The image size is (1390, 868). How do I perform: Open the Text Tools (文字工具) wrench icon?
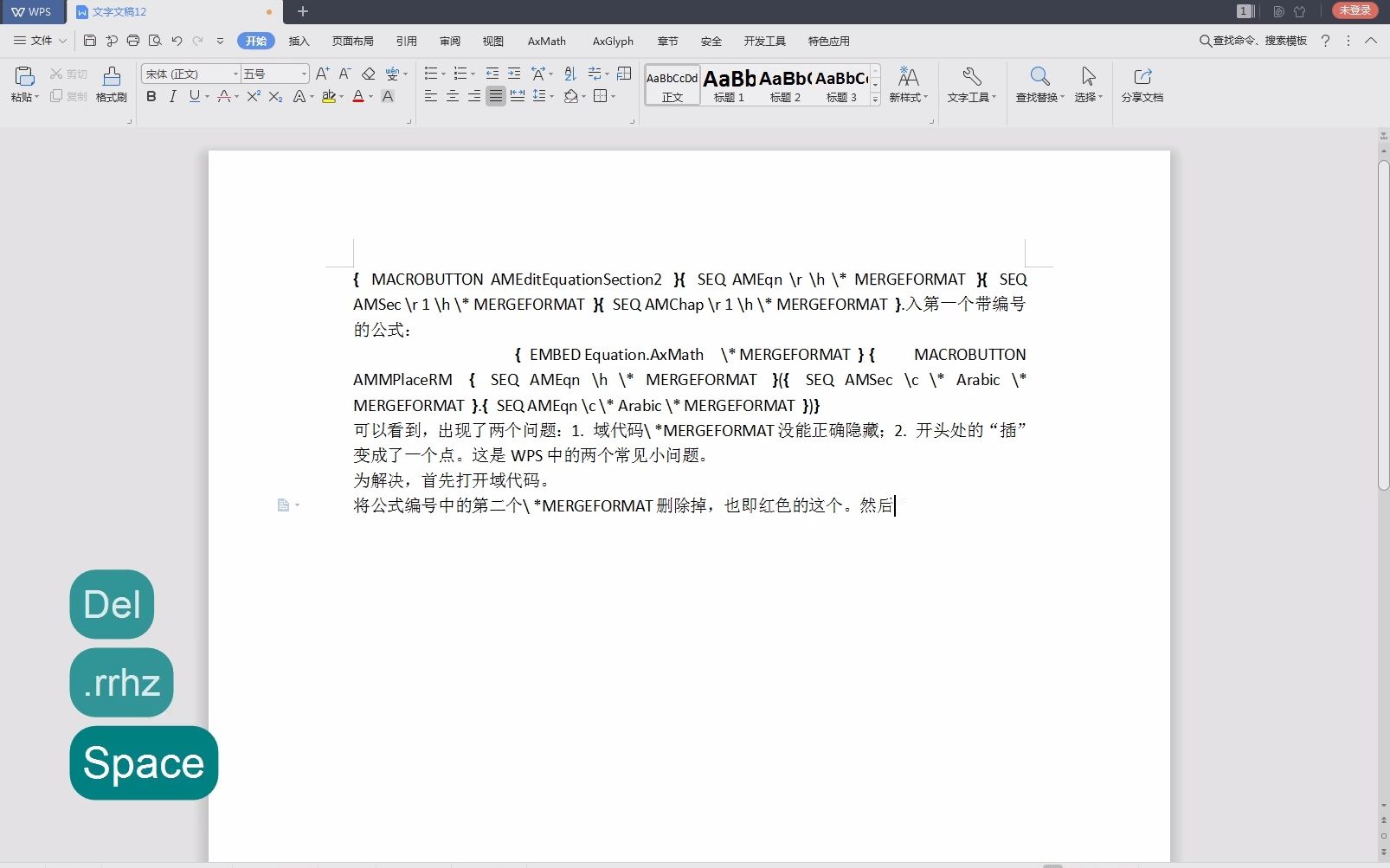[x=971, y=84]
